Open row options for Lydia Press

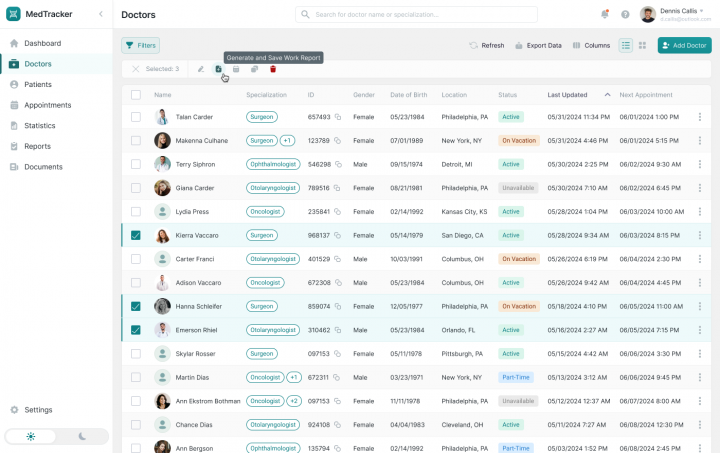(x=699, y=212)
